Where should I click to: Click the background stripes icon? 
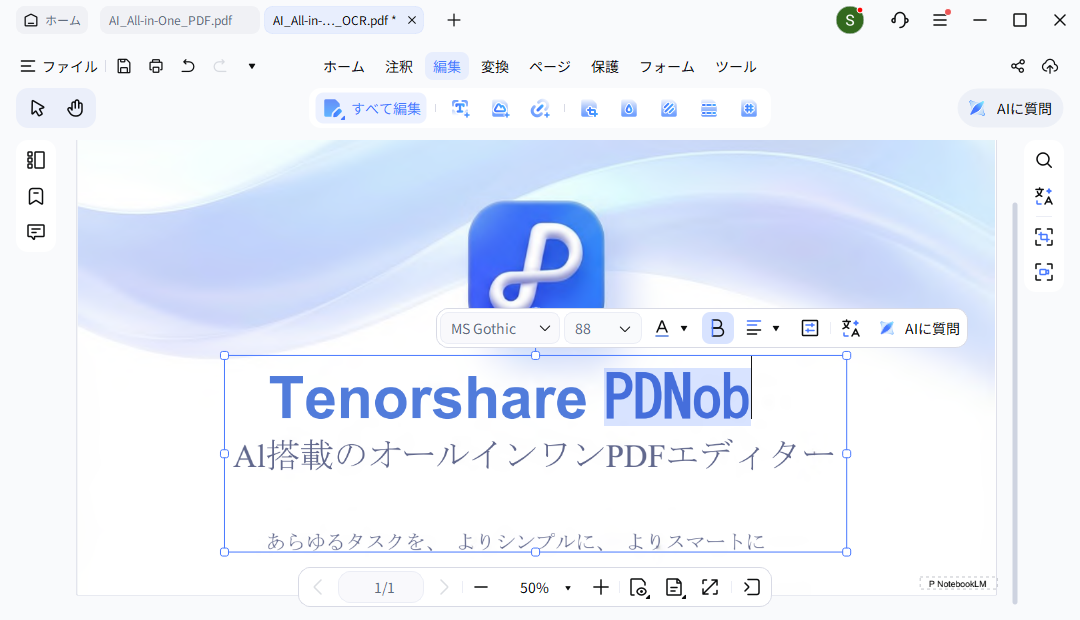(669, 109)
